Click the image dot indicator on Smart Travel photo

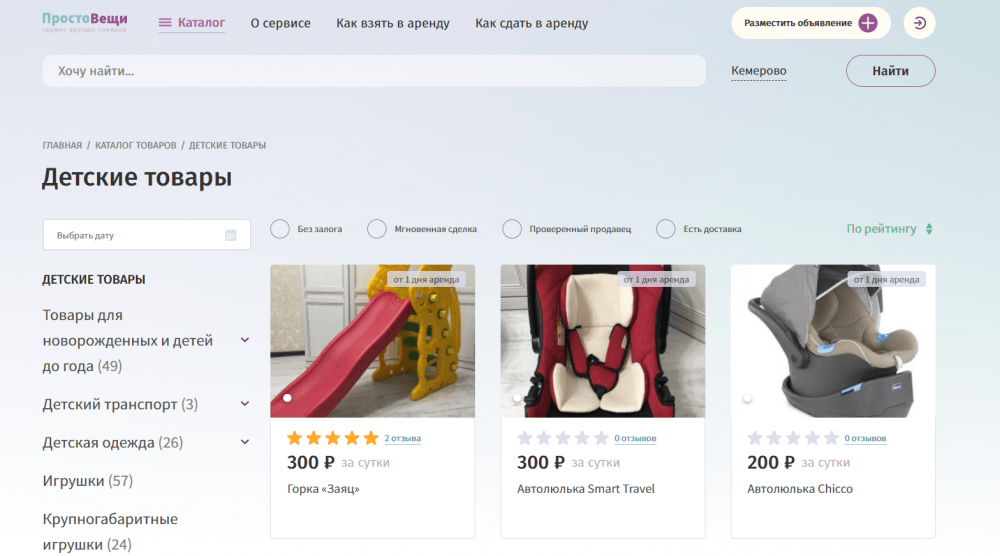[x=517, y=398]
